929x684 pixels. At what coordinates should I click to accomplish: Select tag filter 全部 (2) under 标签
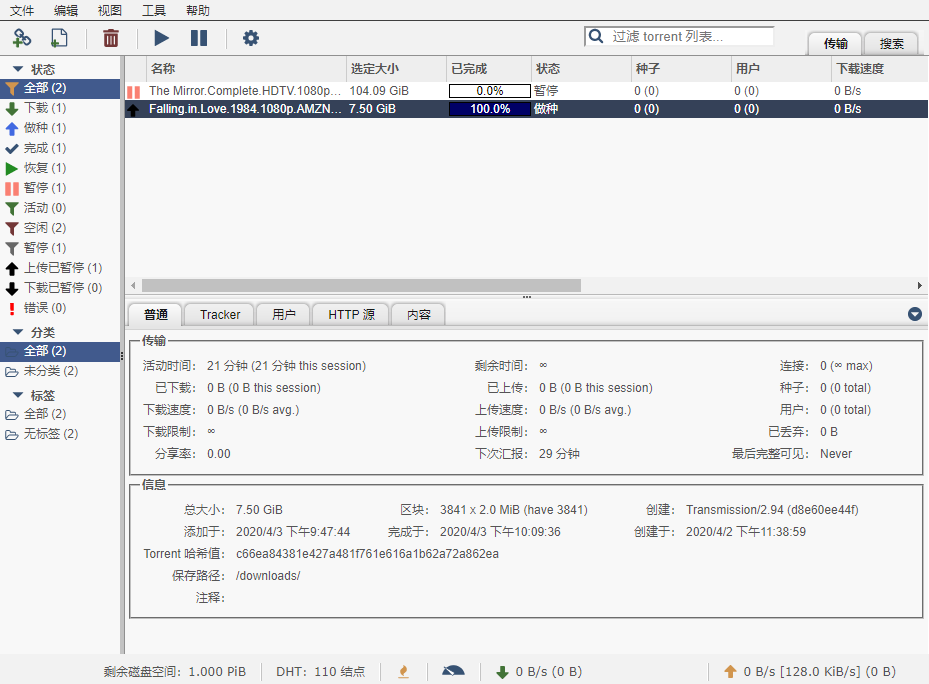point(60,414)
